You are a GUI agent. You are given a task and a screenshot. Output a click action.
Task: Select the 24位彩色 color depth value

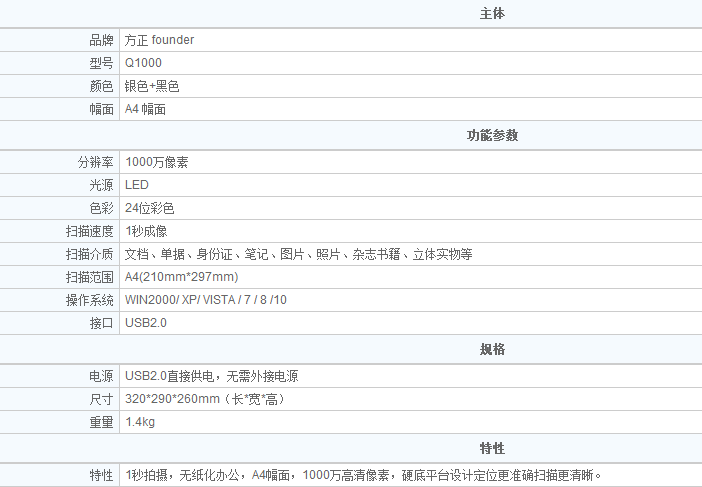coord(150,208)
